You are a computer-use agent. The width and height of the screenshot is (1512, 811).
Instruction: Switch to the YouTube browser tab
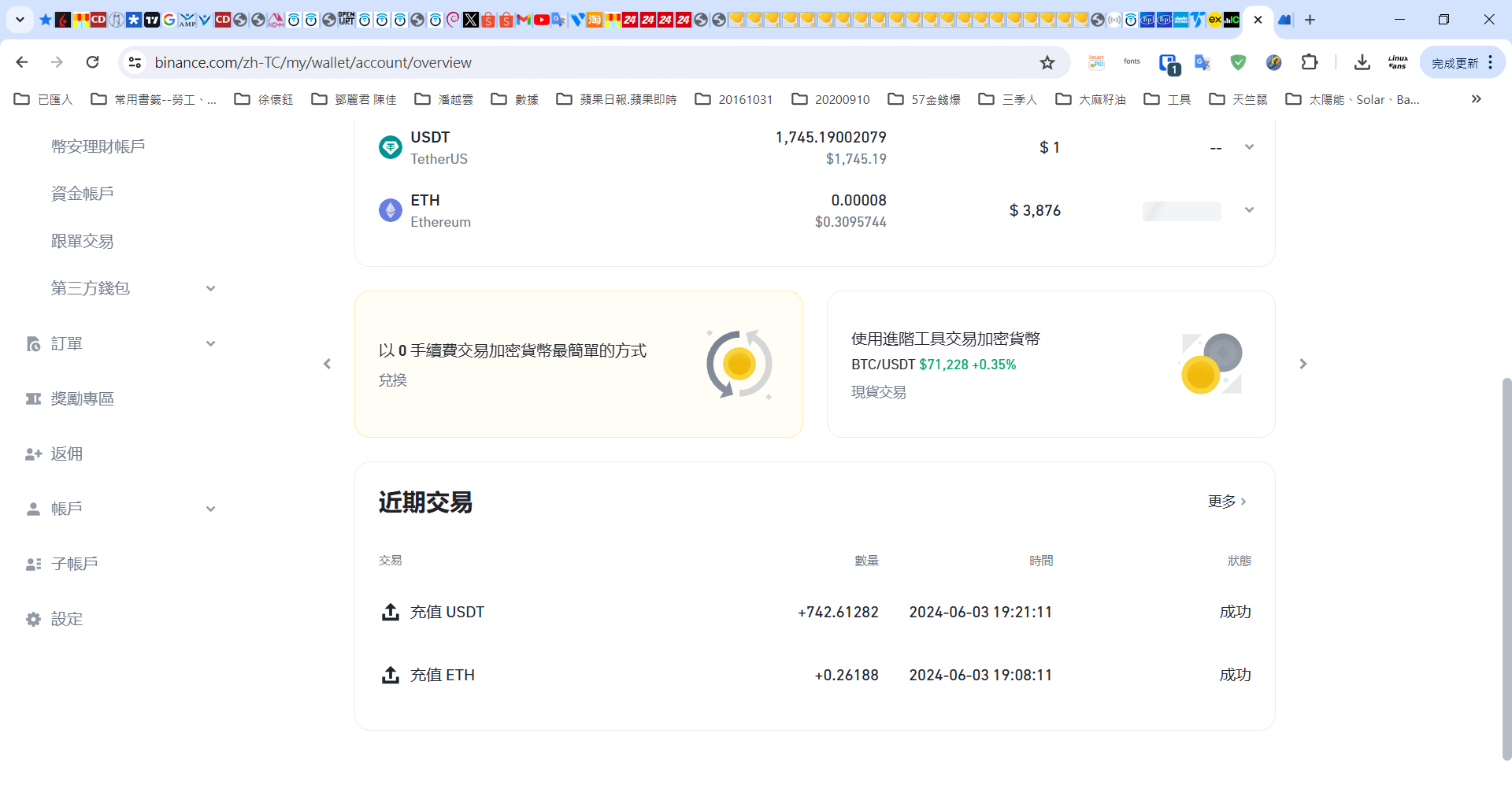point(541,20)
